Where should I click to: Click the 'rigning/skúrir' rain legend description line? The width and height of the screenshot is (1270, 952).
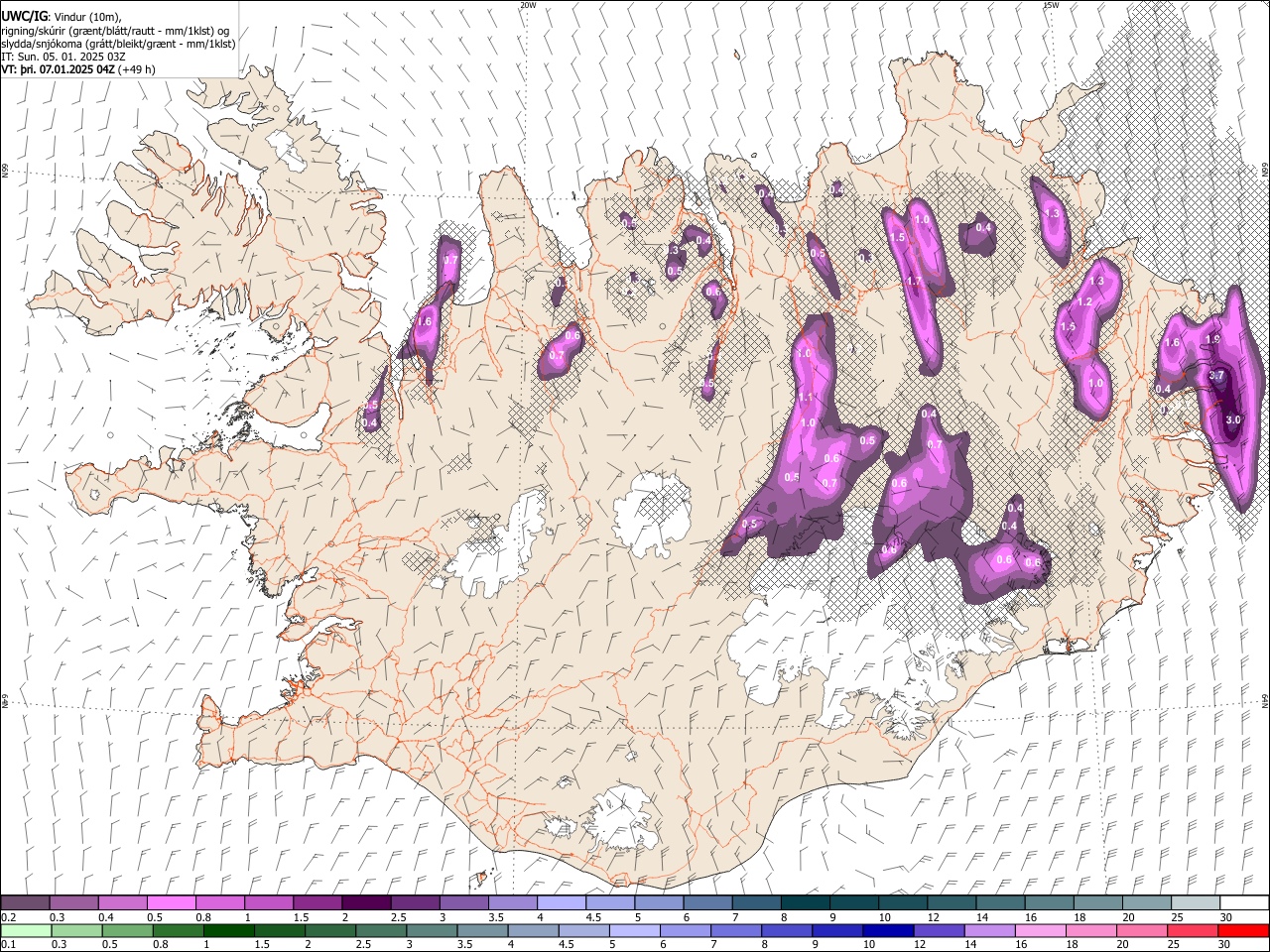[115, 31]
